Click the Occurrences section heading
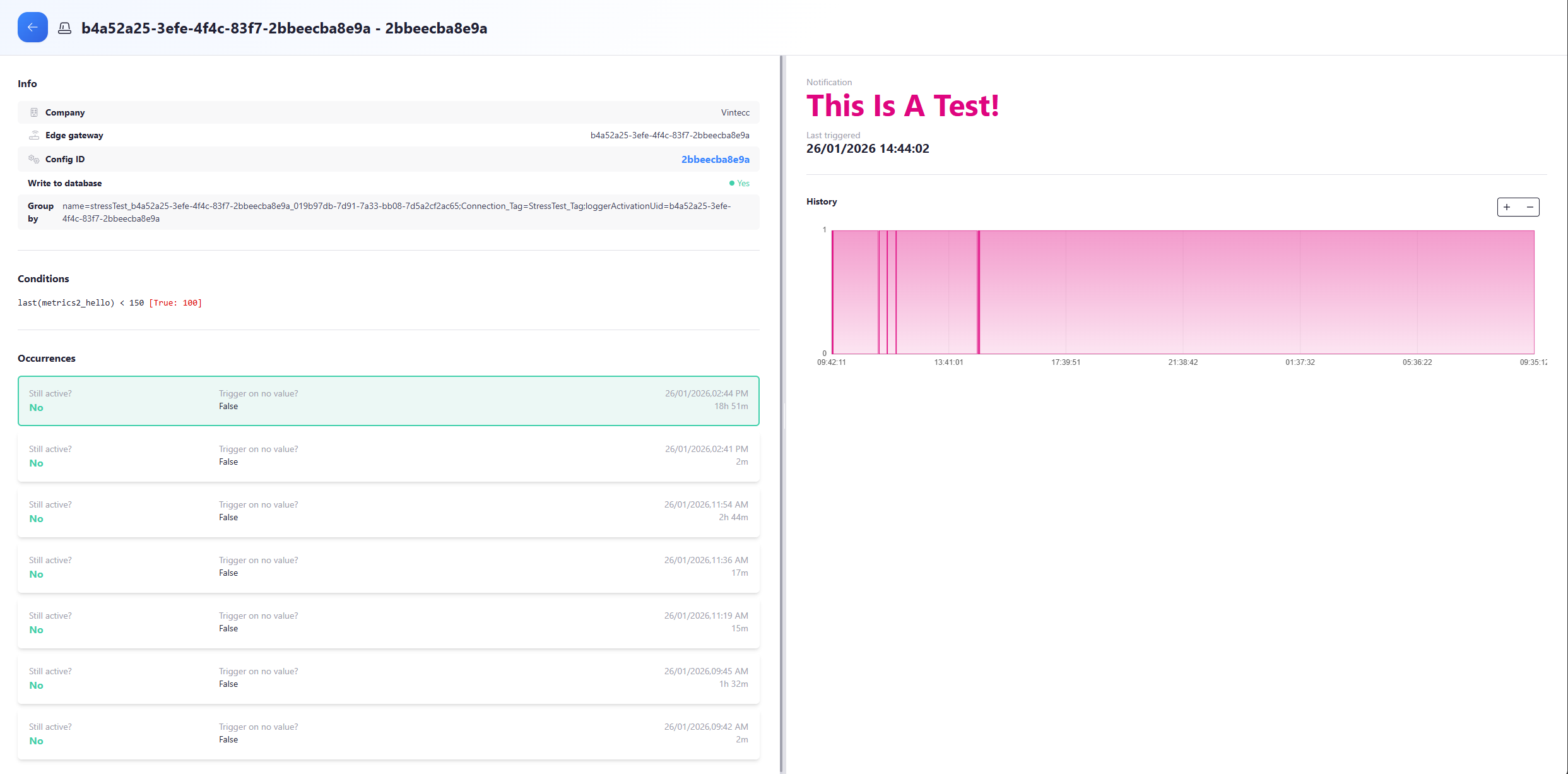This screenshot has height=774, width=1568. point(47,358)
